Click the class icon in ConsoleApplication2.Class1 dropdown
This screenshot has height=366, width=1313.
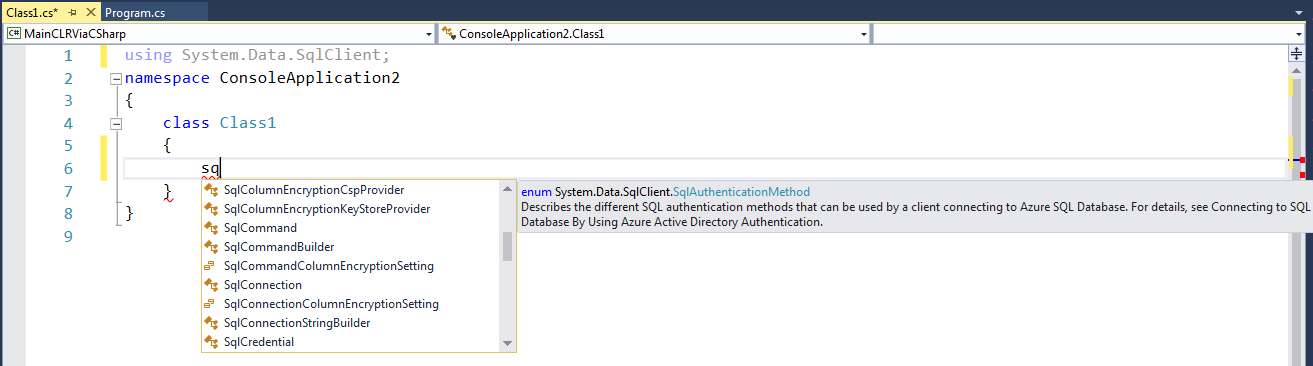(x=449, y=34)
